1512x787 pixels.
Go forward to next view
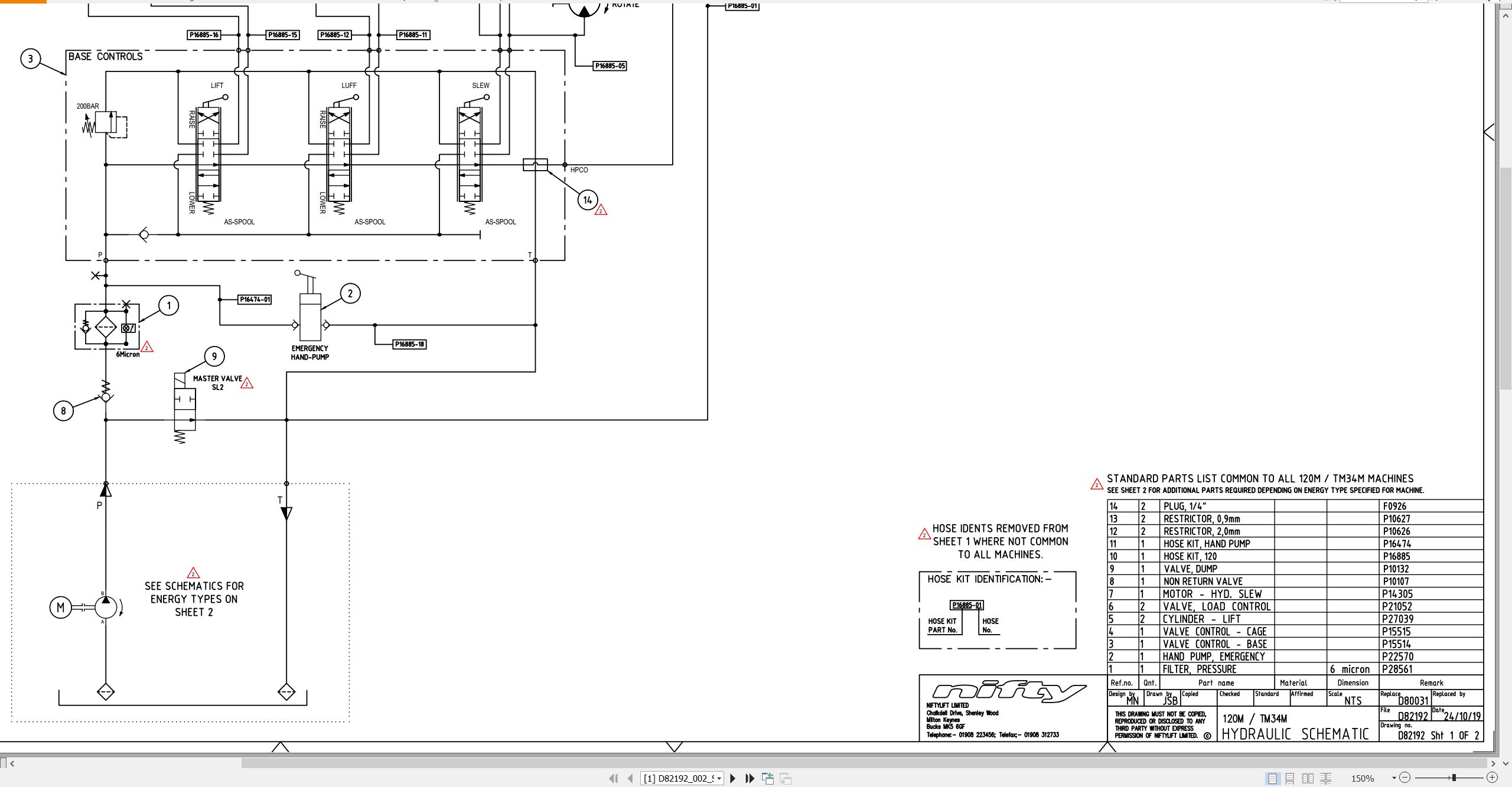click(786, 778)
